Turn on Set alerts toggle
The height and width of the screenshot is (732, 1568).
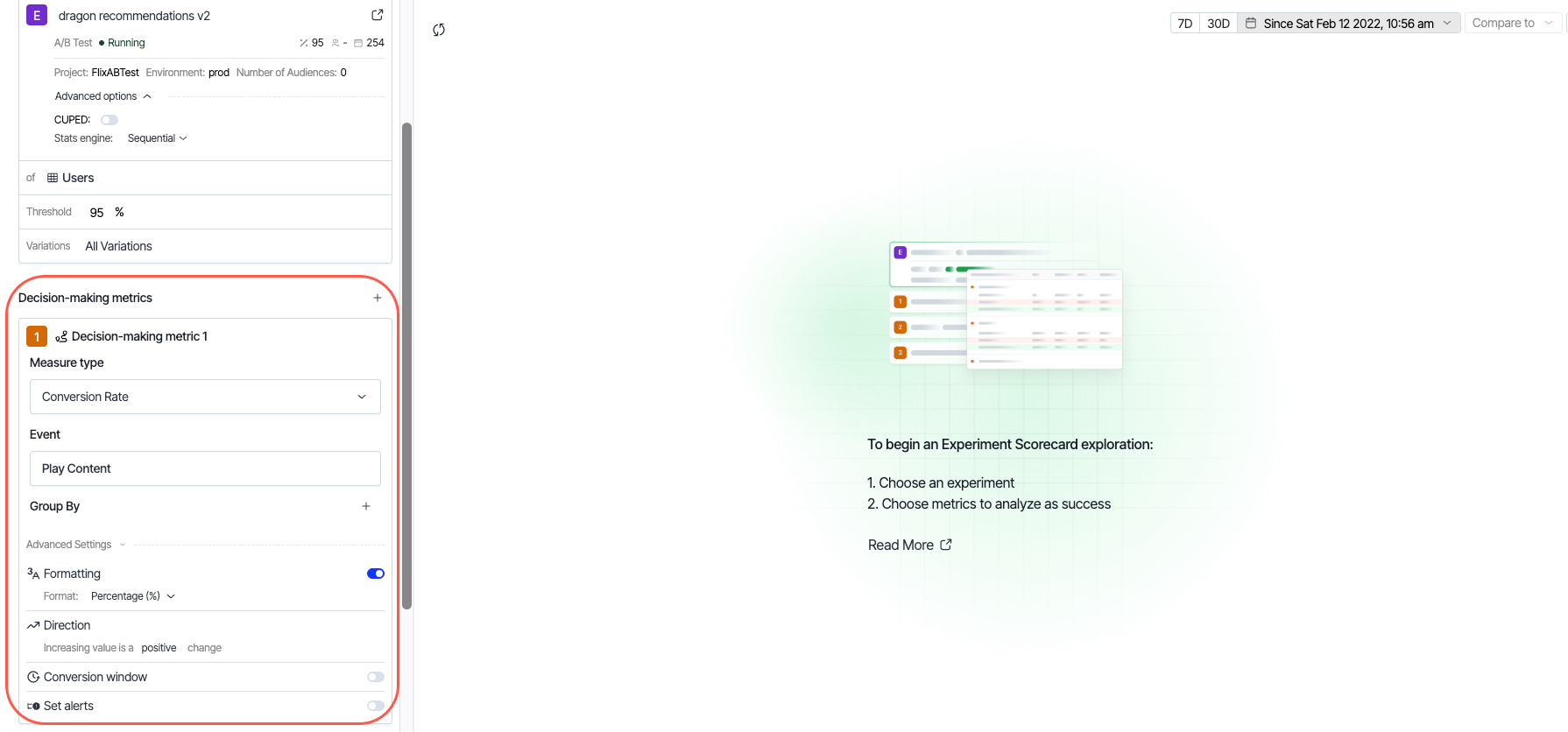376,706
